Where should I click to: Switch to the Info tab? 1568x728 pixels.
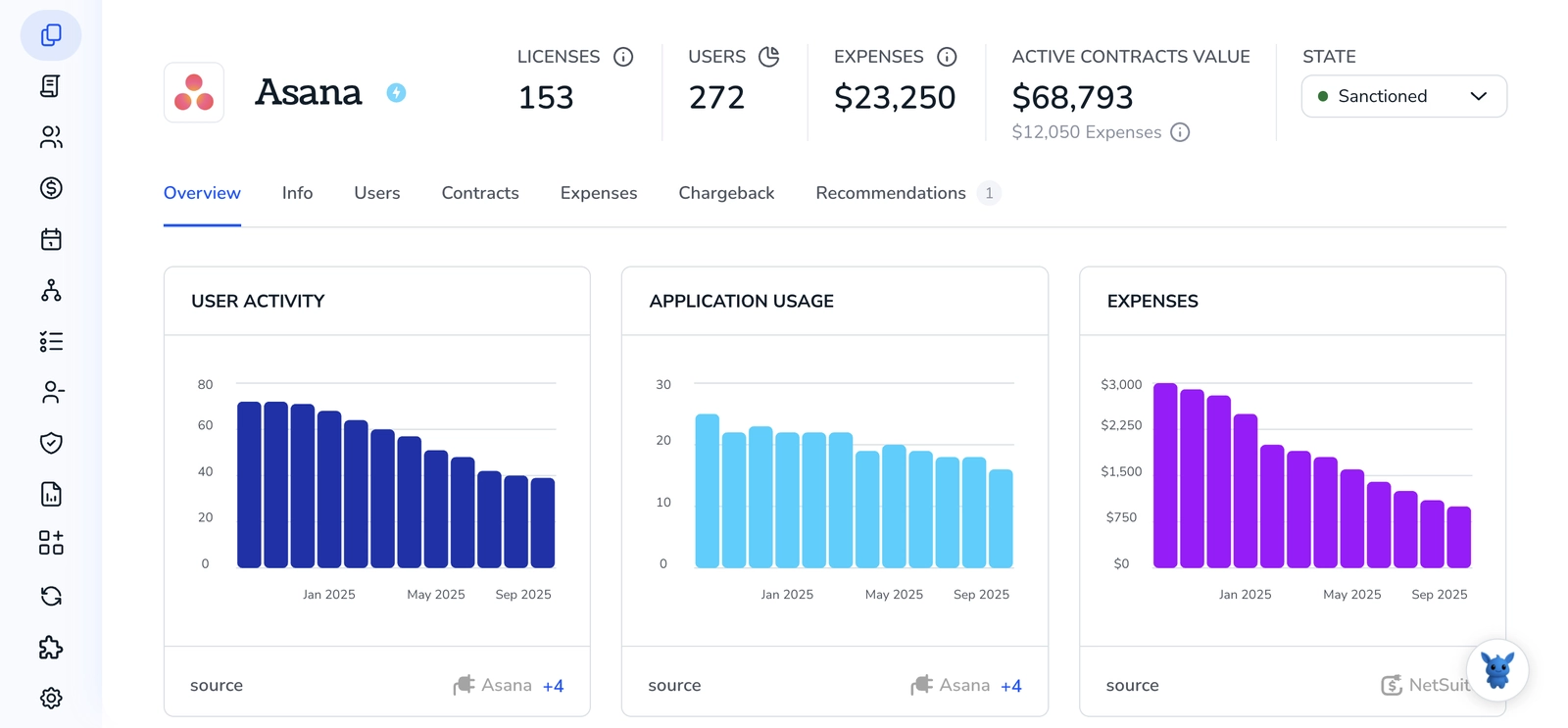[x=297, y=193]
